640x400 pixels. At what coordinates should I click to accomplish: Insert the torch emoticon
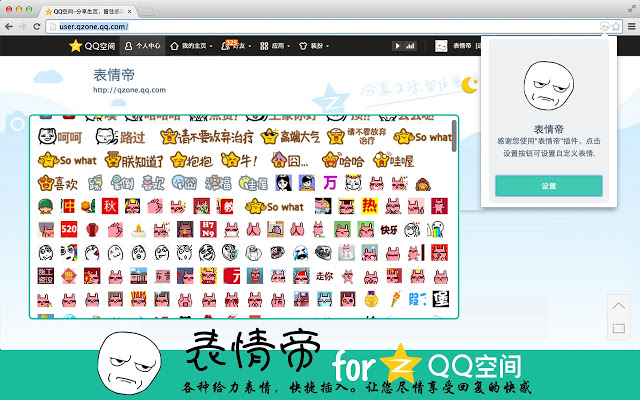(396, 300)
